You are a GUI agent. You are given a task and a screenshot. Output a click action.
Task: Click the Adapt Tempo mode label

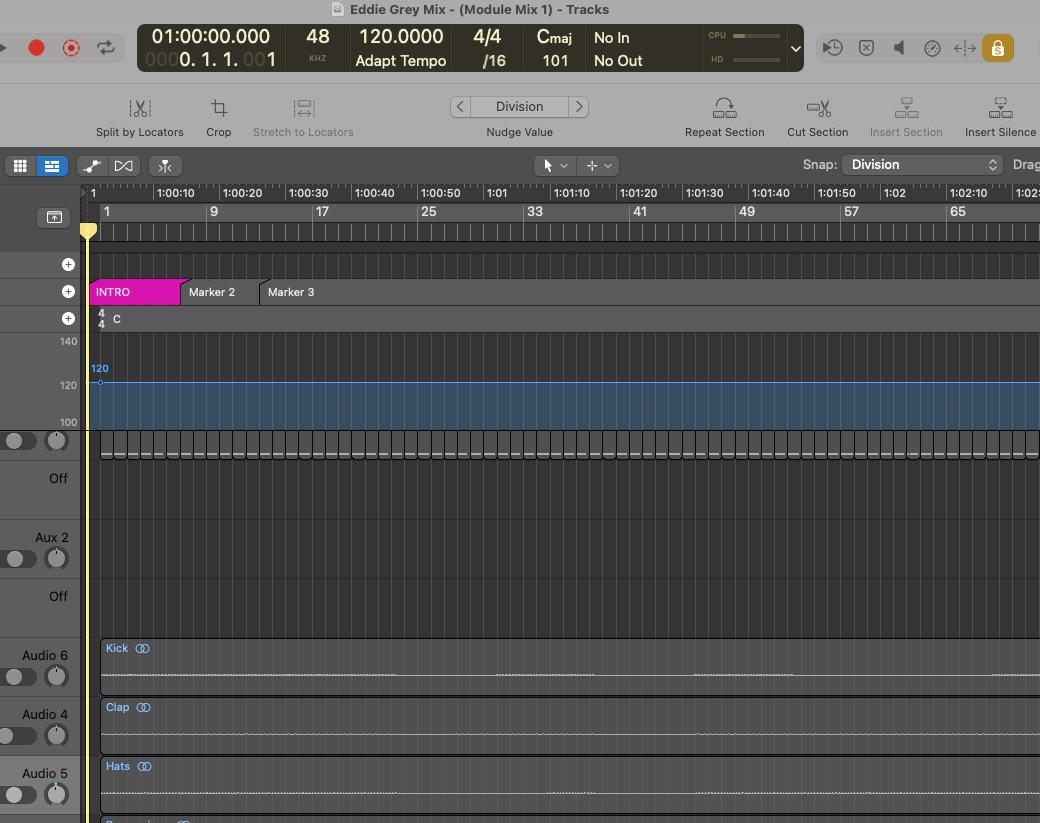[401, 60]
